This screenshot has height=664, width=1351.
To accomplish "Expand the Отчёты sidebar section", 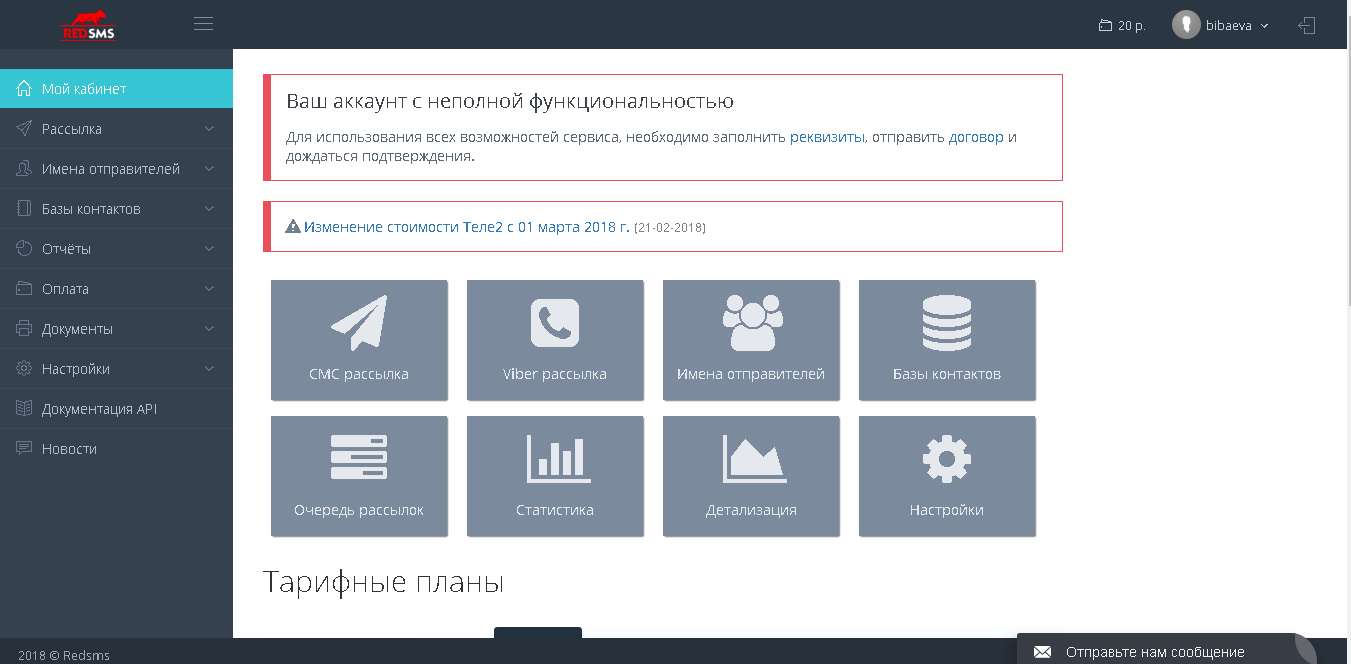I will [116, 249].
